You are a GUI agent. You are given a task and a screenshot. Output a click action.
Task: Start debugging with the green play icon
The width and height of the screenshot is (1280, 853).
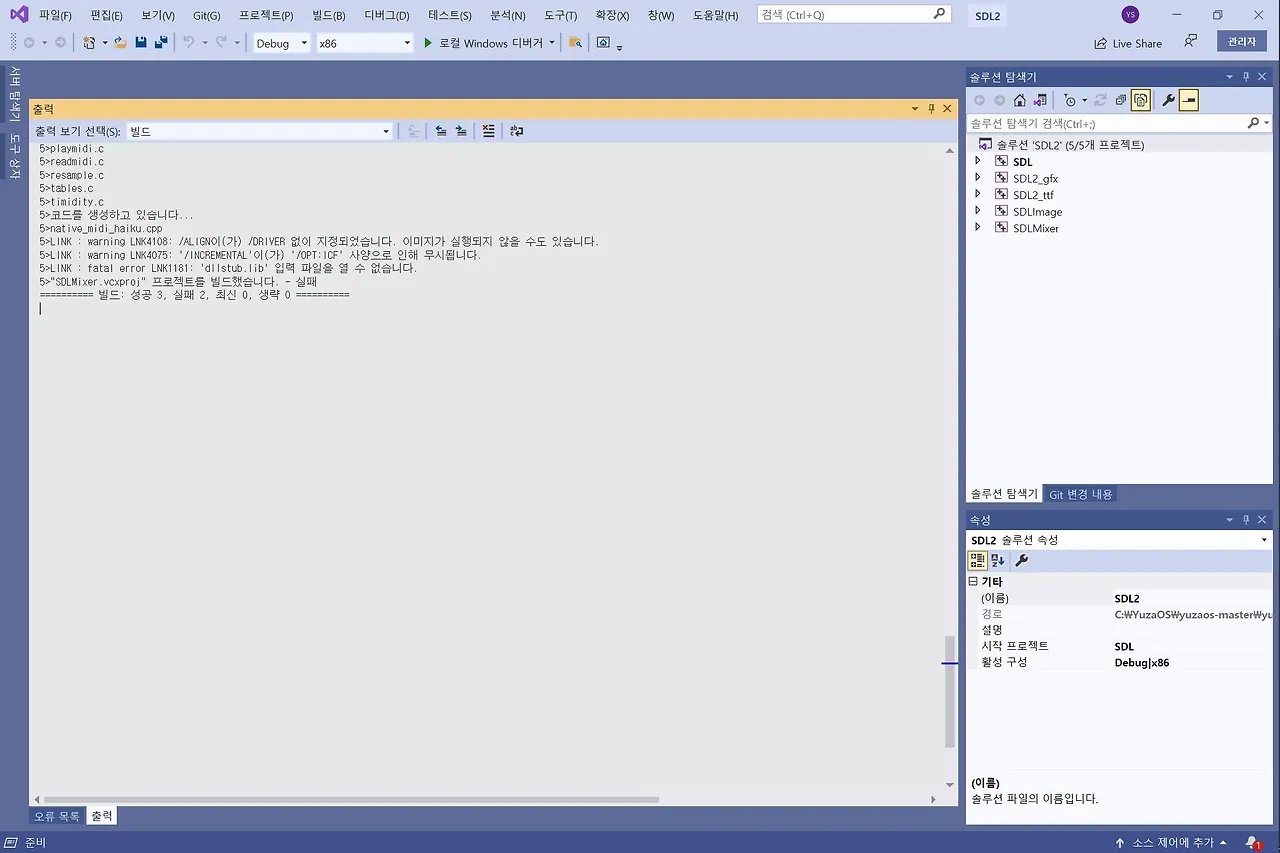pyautogui.click(x=428, y=43)
